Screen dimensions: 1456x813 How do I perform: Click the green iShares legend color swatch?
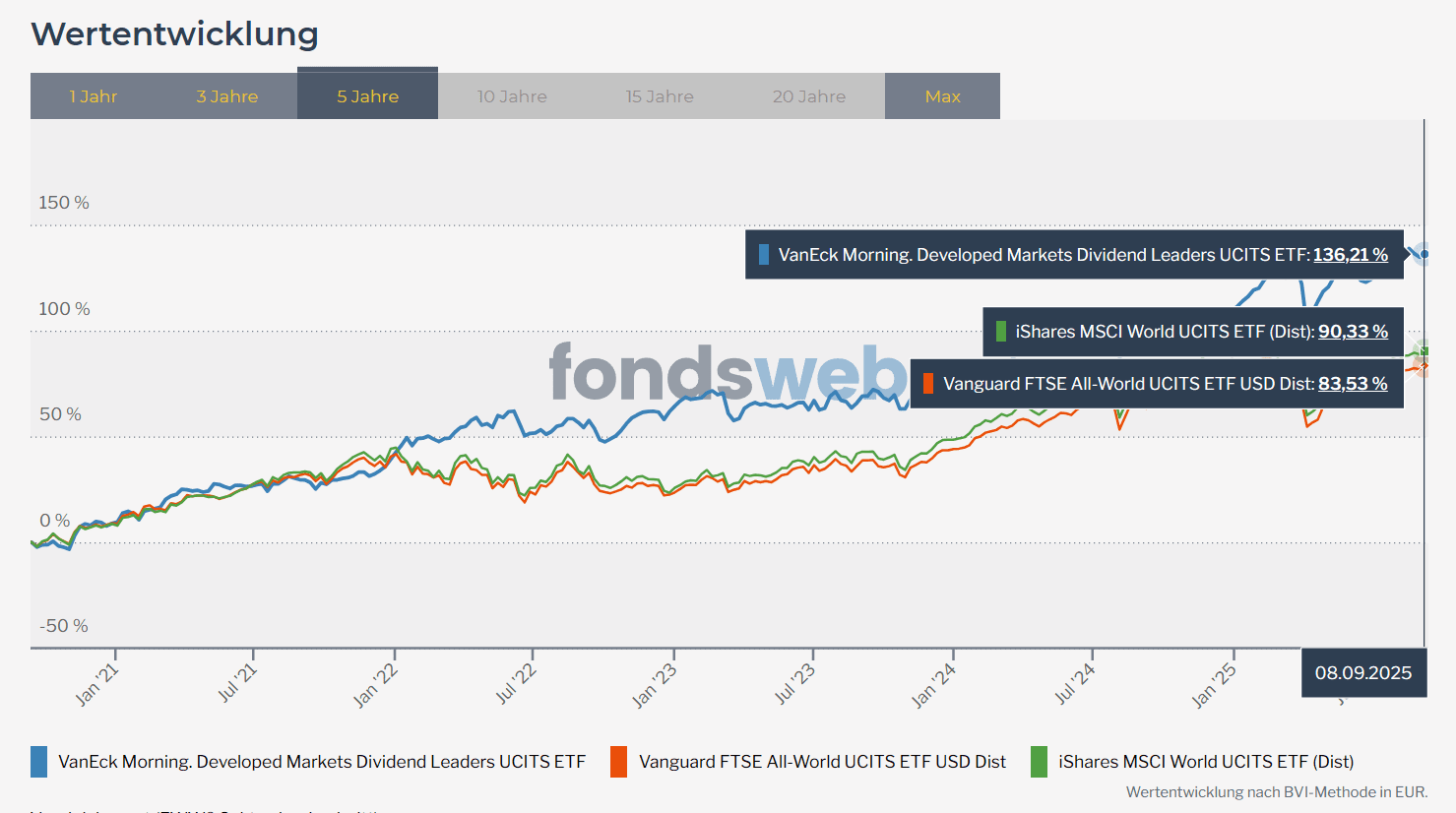pyautogui.click(x=1039, y=762)
